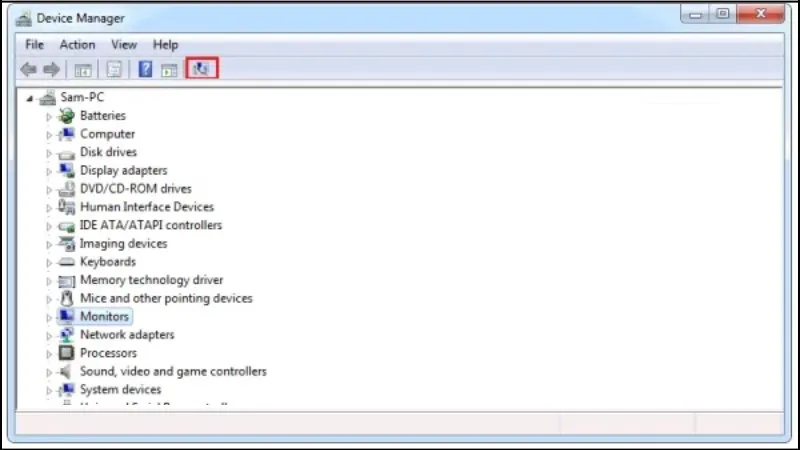Expand the Disk drives category
Screen dimensions: 800x450
[x=48, y=153]
